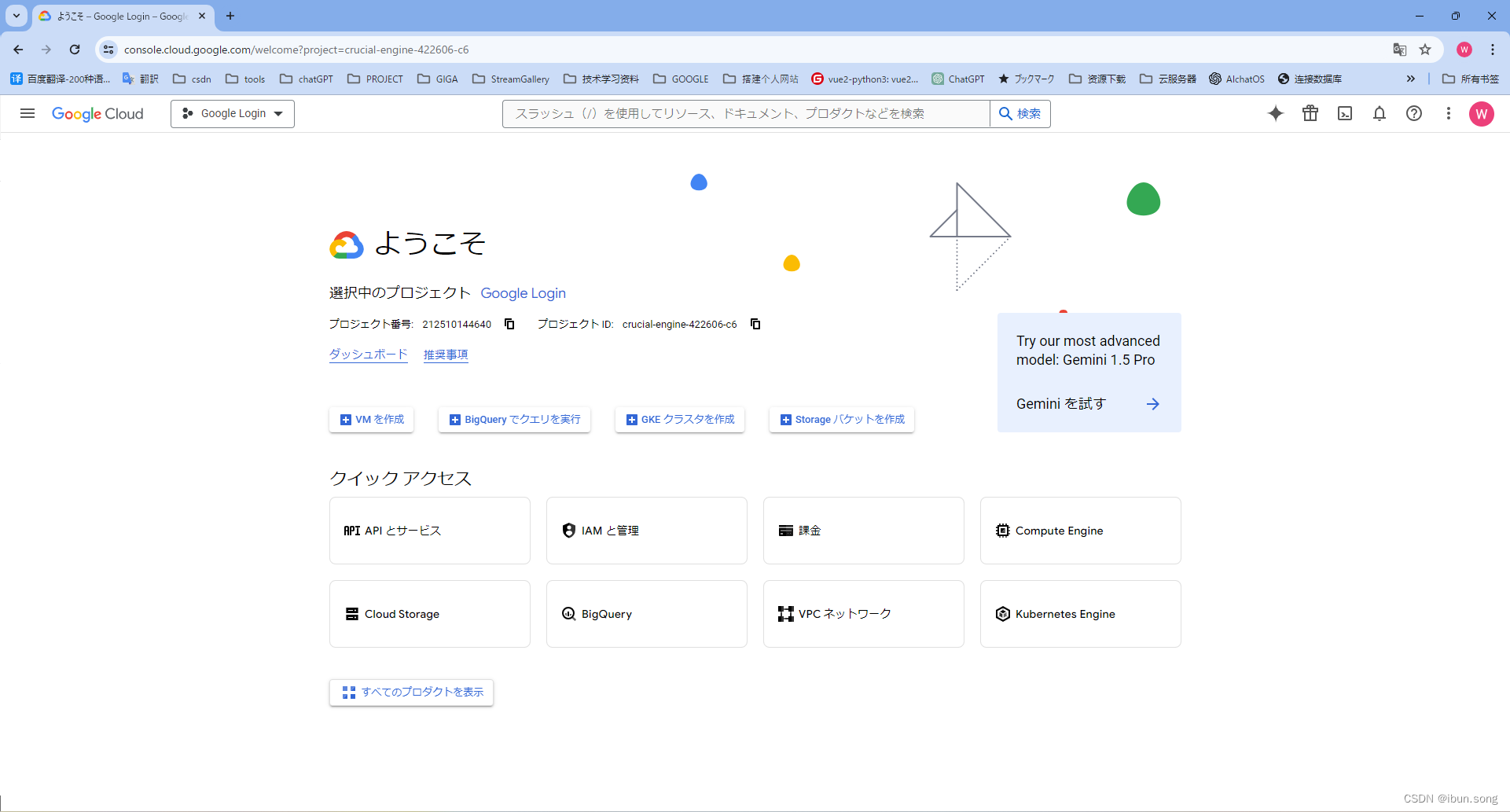Open the csdn bookmark folder
Screen dimensions: 1510x812
click(193, 79)
